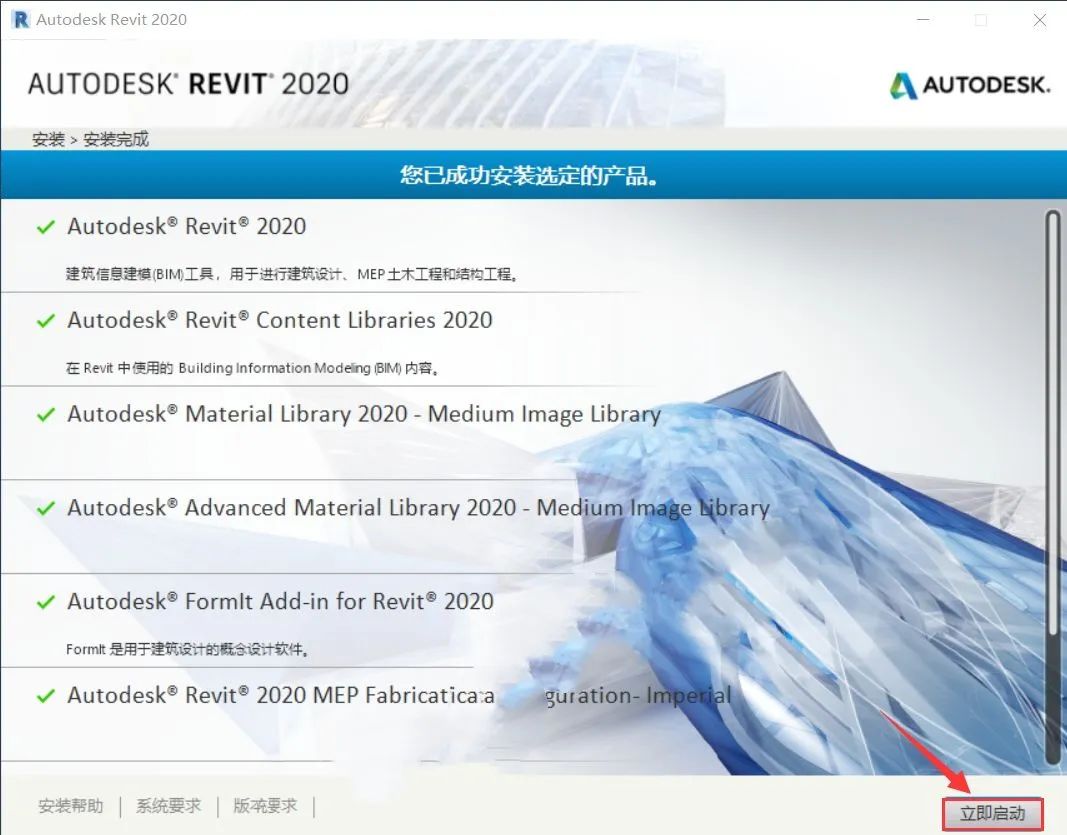Click the Autodesk logo at top right

[969, 85]
